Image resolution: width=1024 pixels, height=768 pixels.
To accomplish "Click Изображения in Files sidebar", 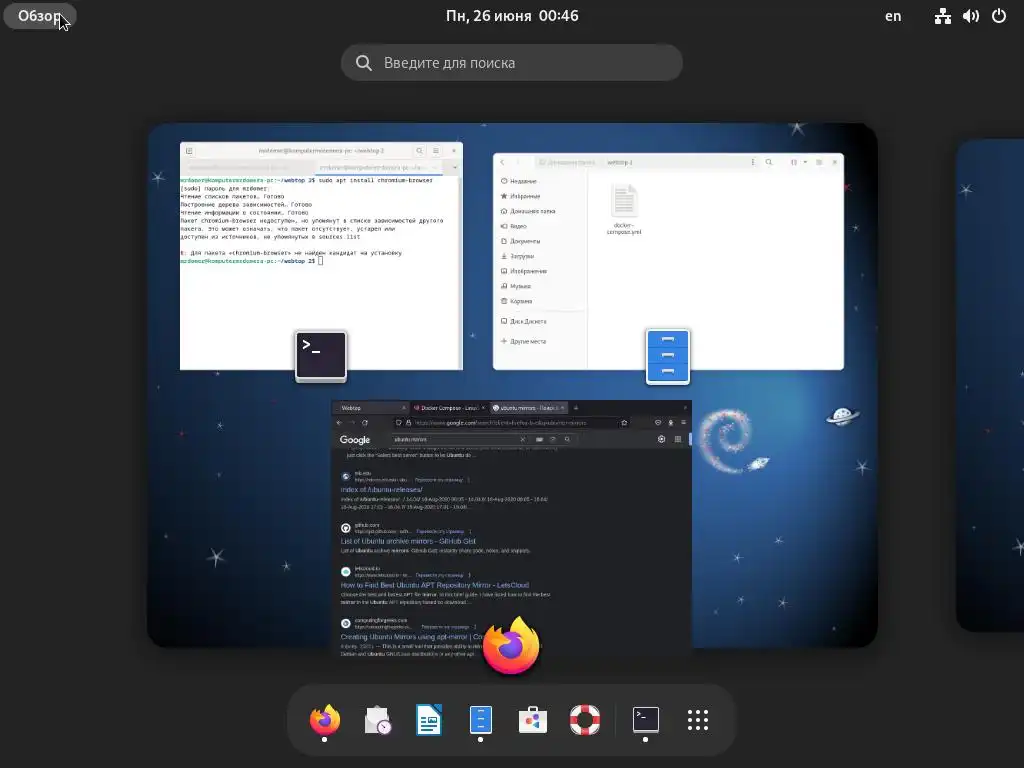I will (528, 271).
